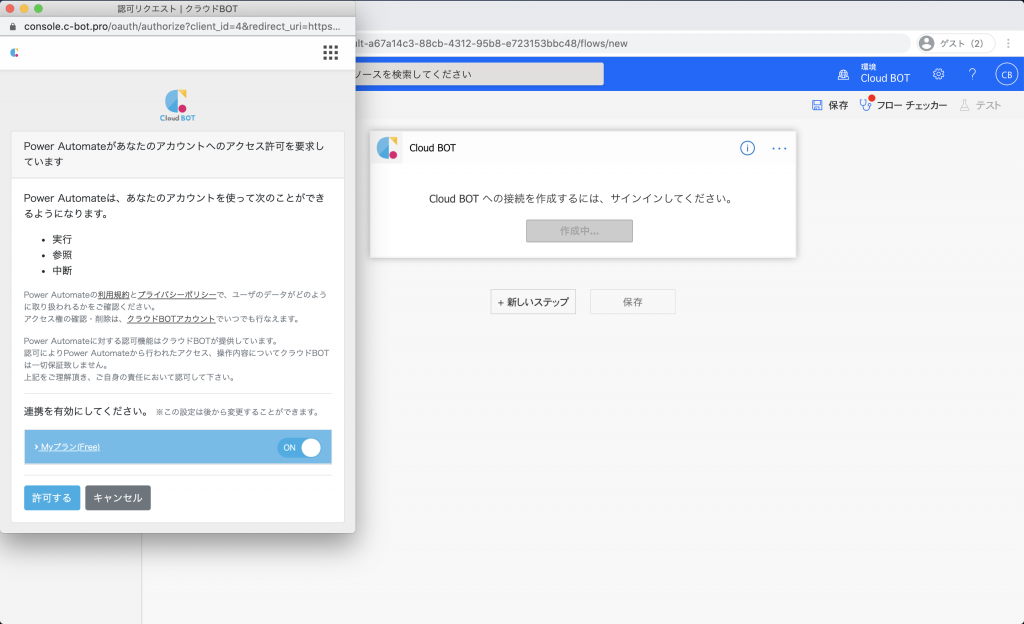This screenshot has width=1024, height=624.
Task: Click the info icon on Cloud BOT card
Action: click(747, 148)
